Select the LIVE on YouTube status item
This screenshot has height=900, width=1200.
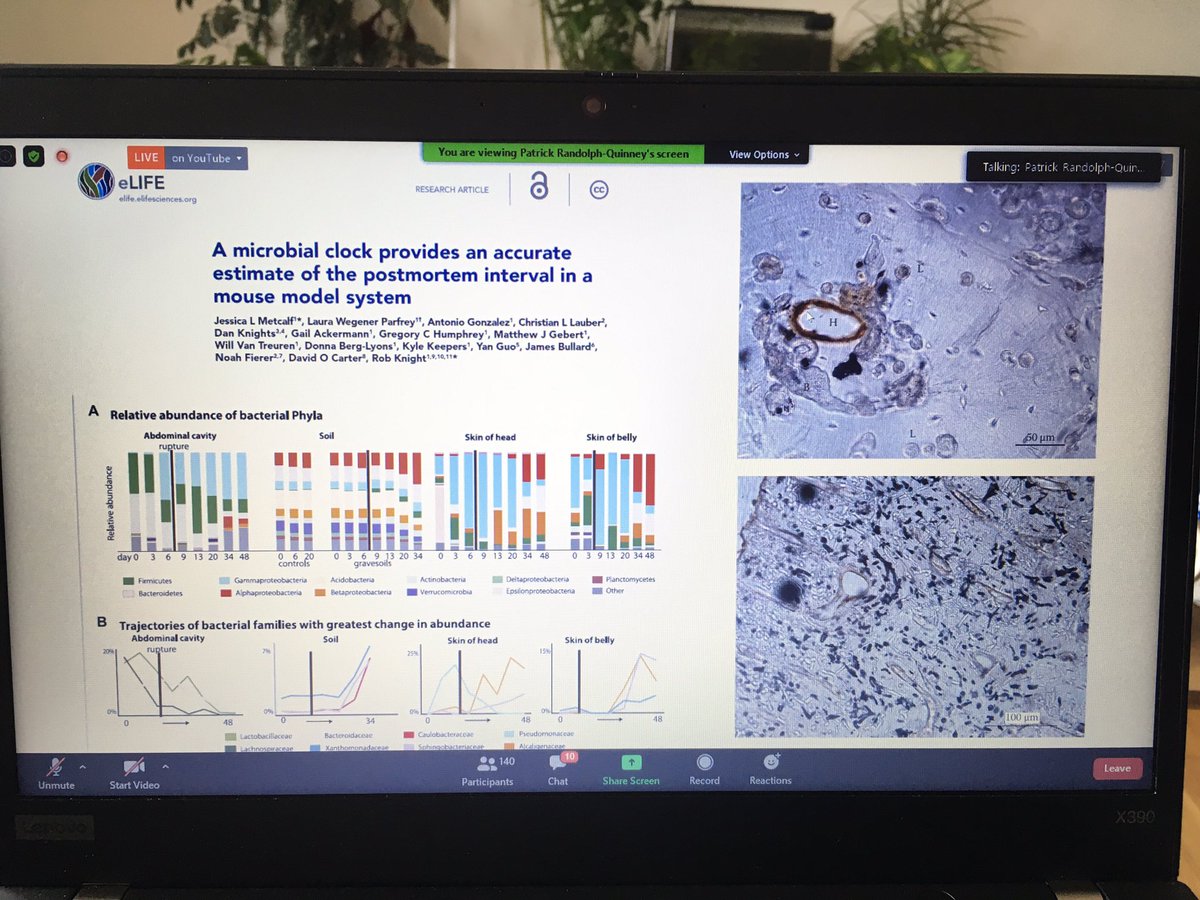[145, 157]
